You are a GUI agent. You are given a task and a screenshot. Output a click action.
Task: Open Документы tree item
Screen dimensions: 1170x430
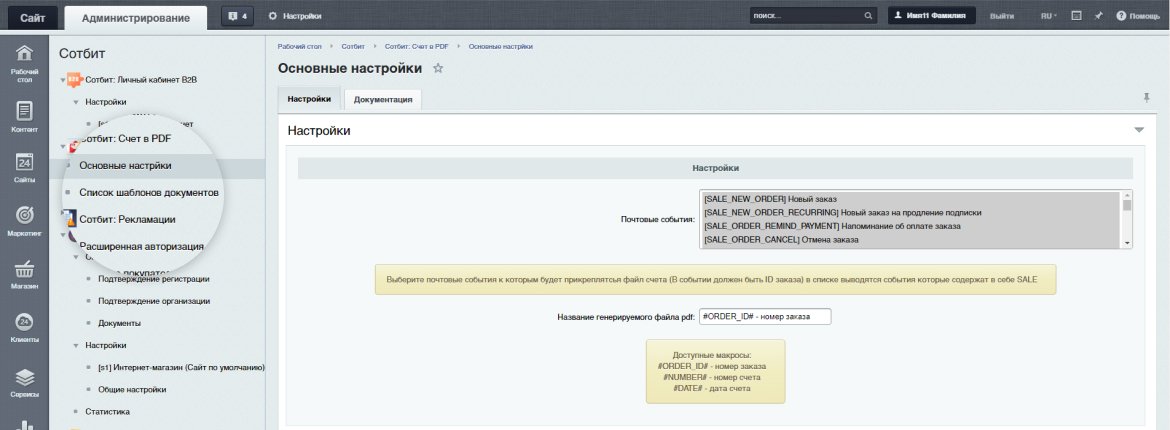119,323
